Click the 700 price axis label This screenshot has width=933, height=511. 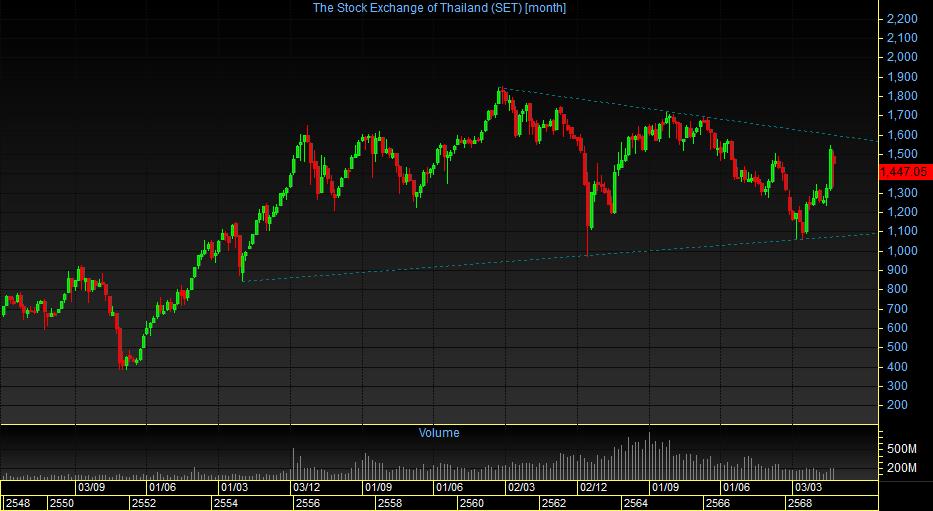coord(896,308)
